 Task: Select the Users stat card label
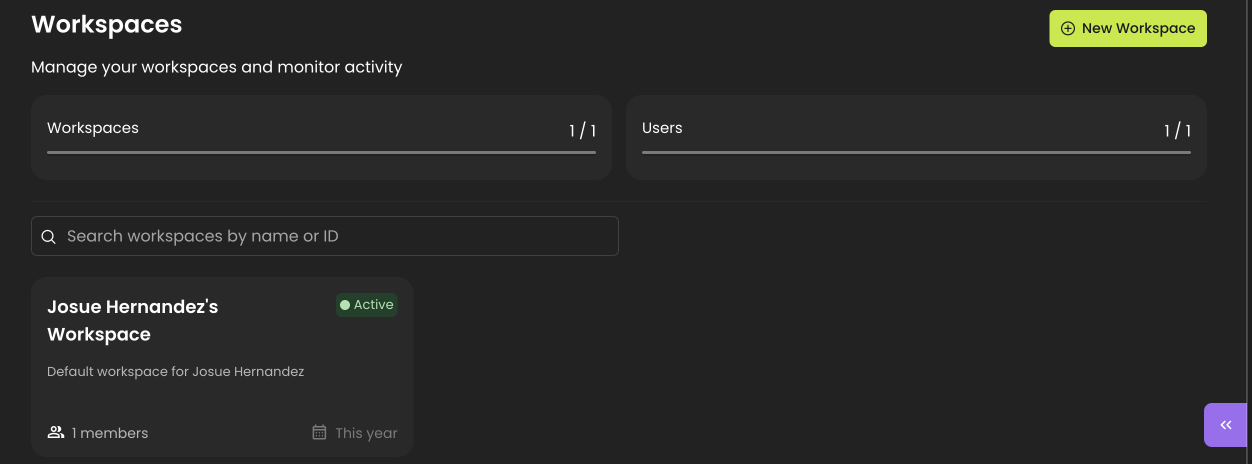[x=662, y=128]
